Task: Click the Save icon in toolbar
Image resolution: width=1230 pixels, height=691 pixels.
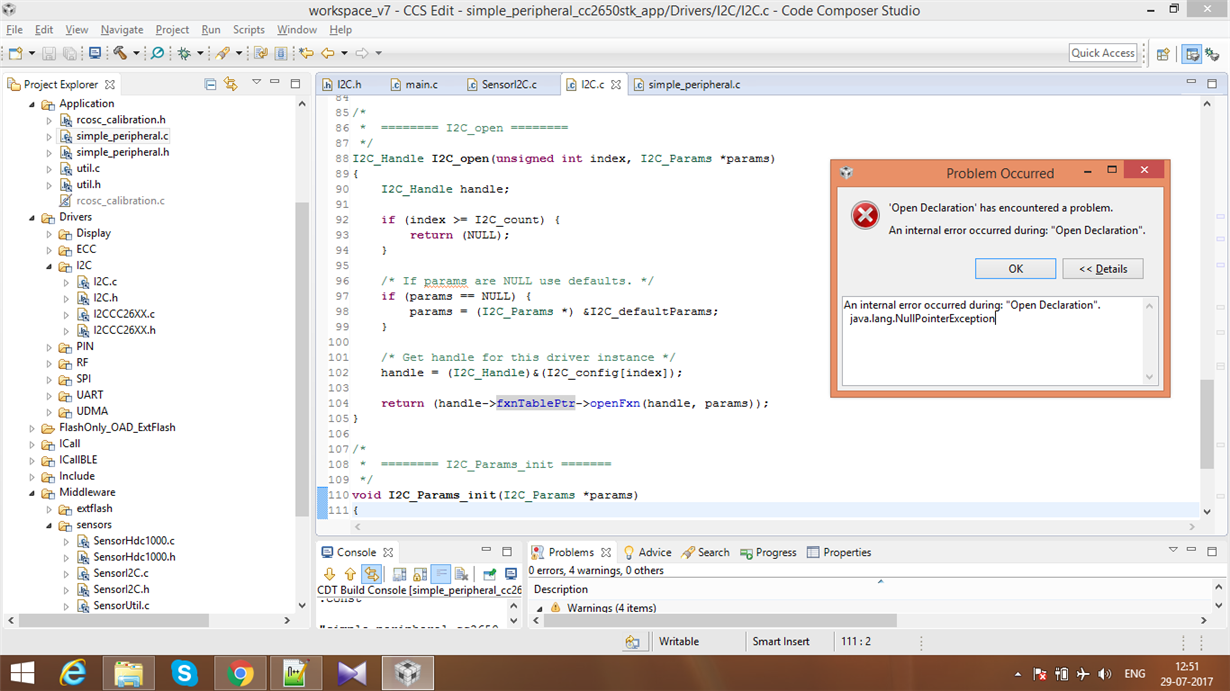Action: tap(50, 53)
